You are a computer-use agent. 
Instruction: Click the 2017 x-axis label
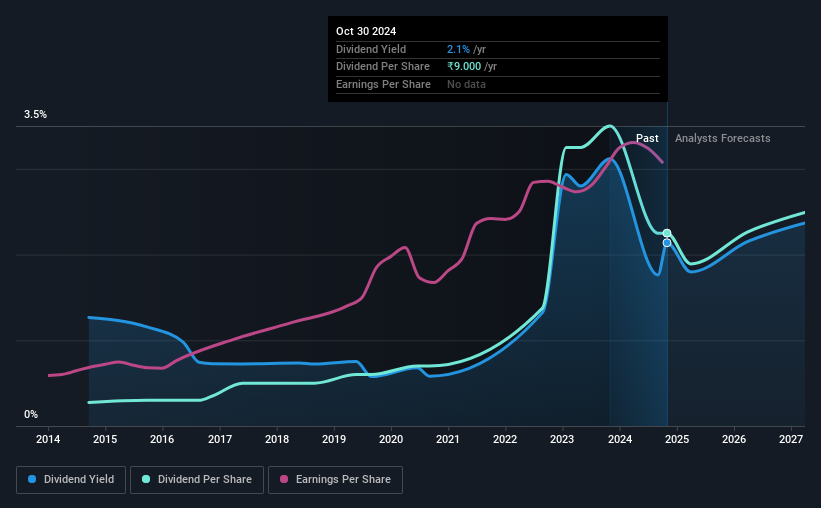click(x=220, y=439)
